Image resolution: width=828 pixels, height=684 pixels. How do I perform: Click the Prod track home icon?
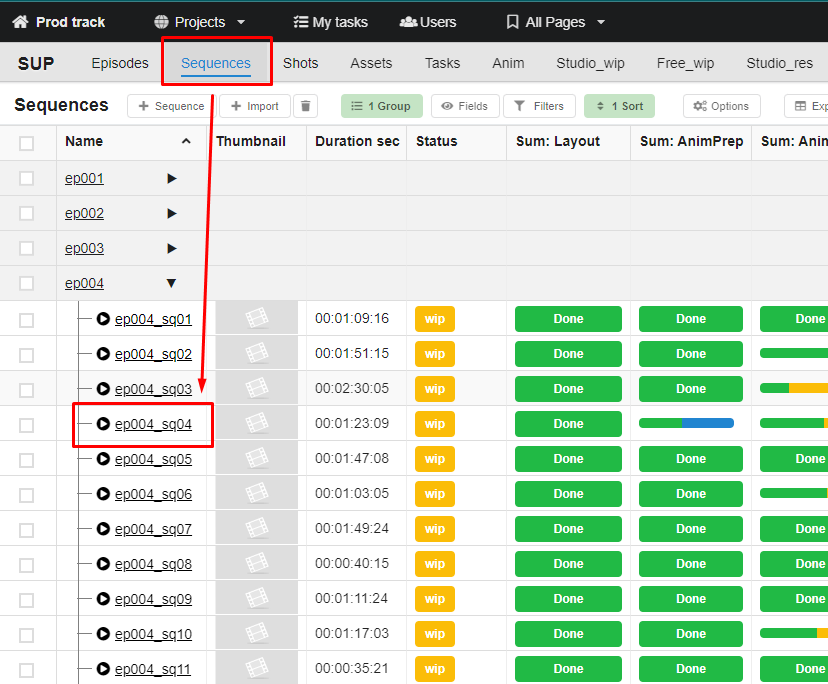20,22
